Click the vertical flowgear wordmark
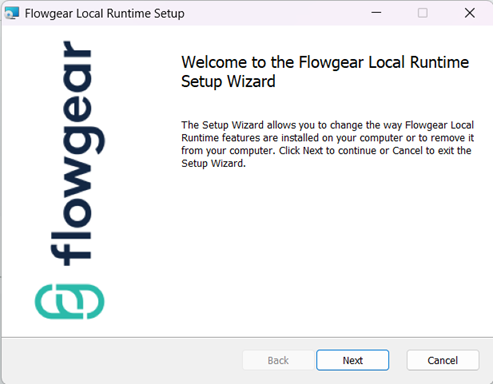 77,153
